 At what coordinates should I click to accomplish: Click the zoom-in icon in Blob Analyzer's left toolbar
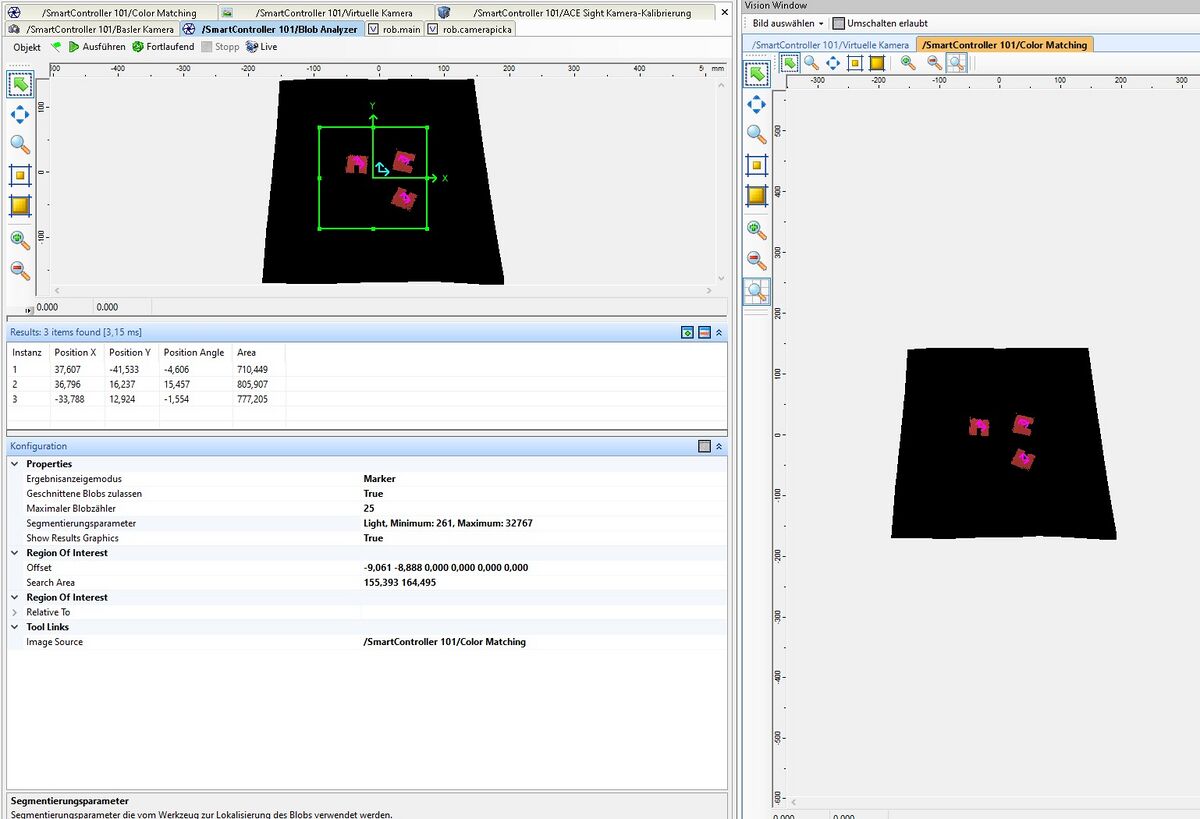coord(20,239)
